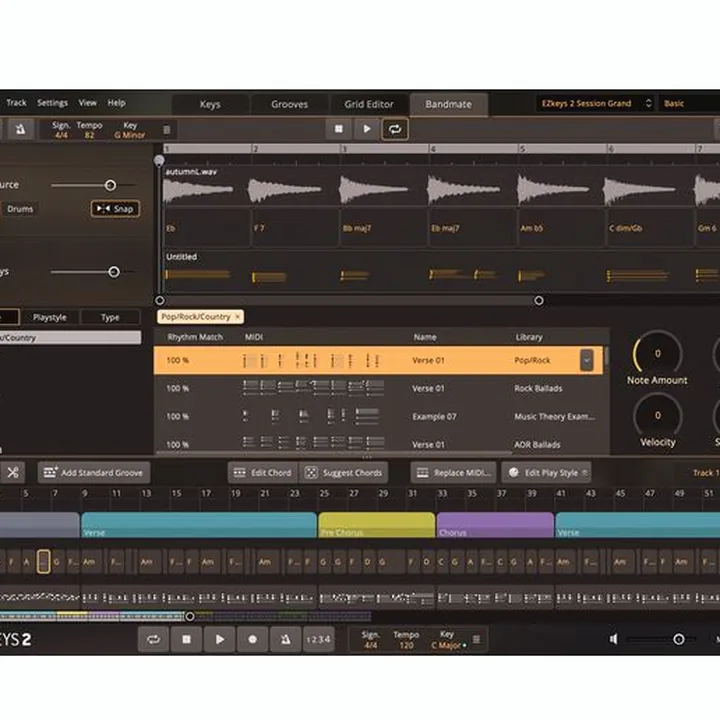The width and height of the screenshot is (720, 720).
Task: Toggle the main transport metronome
Action: click(285, 639)
